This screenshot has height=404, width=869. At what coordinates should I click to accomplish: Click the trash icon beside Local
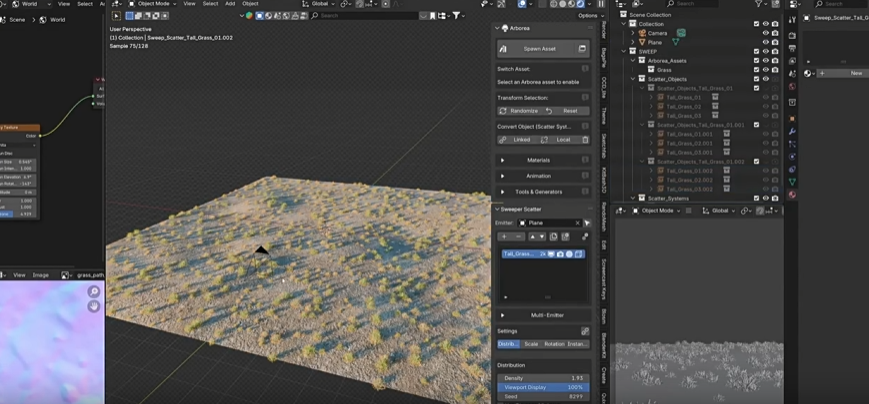coord(585,140)
